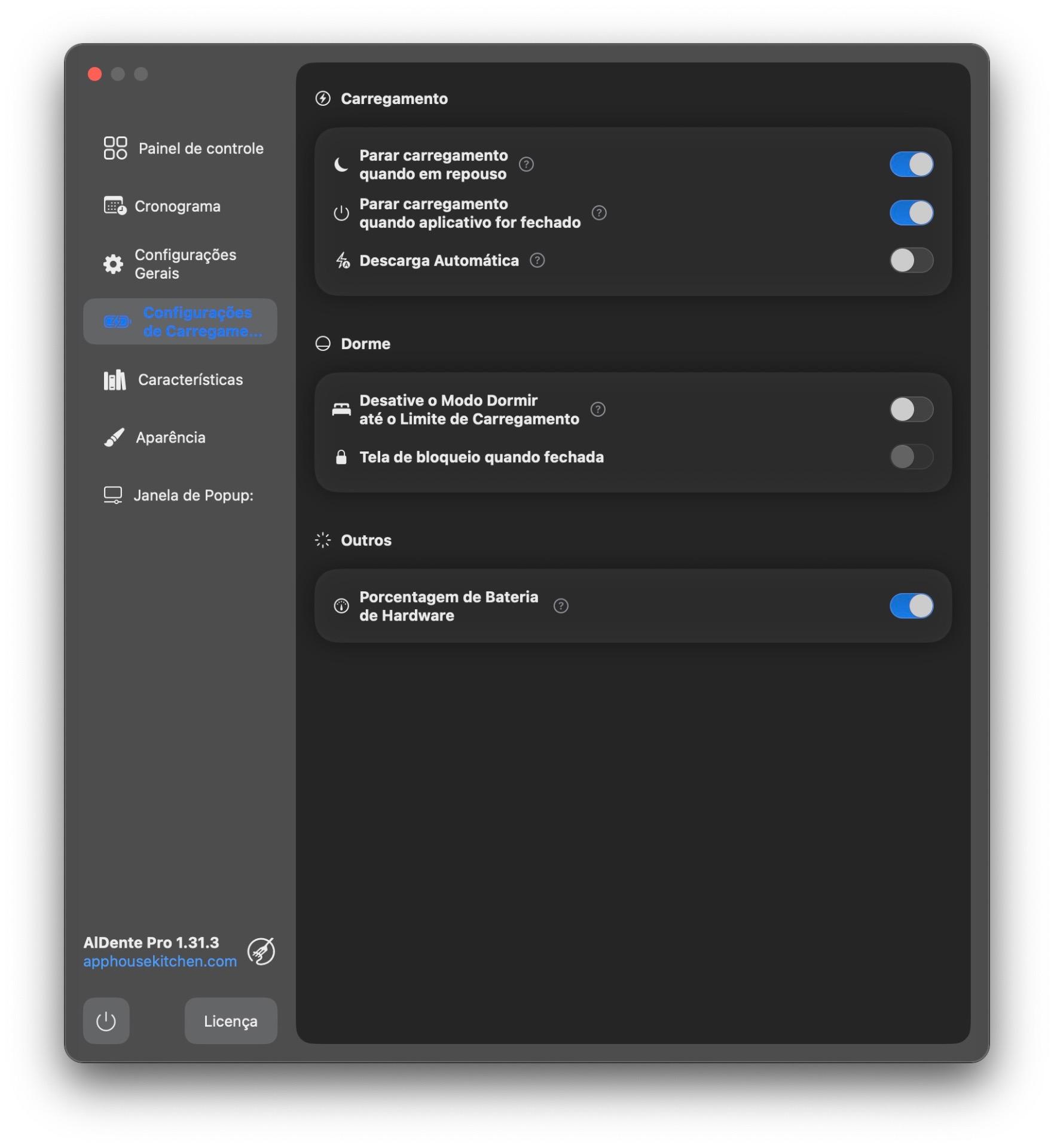Show help for Desative o Modo Dormir
This screenshot has width=1054, height=1148.
[597, 410]
